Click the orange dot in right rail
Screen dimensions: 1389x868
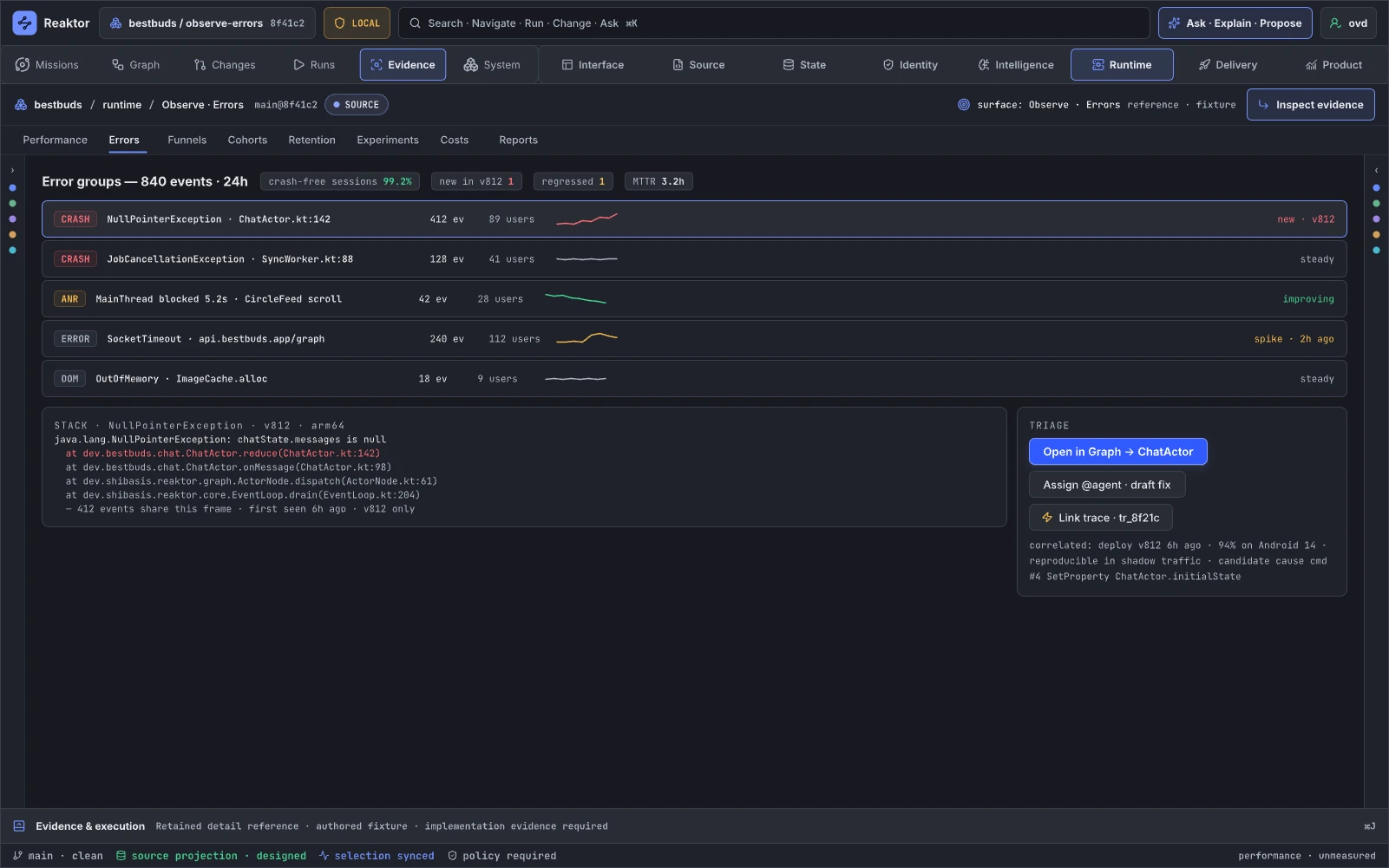(x=1376, y=235)
